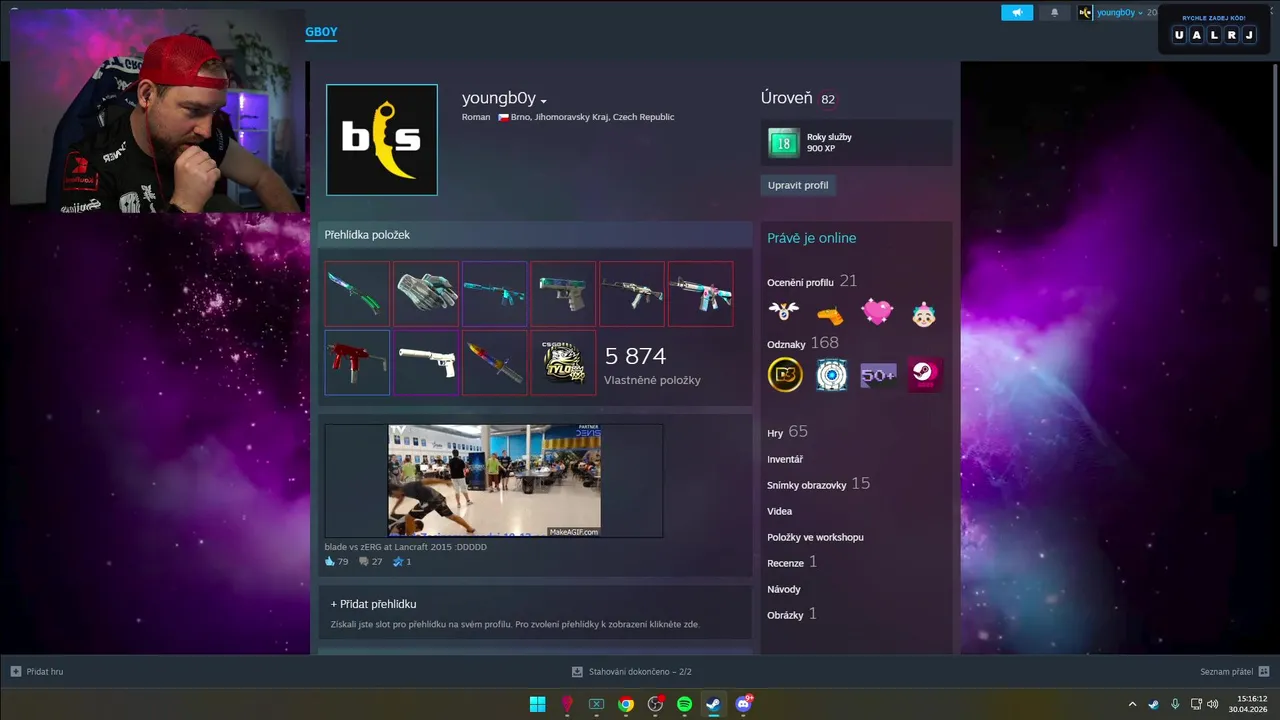Open the red Steam logo badge
This screenshot has width=1280, height=720.
924,375
